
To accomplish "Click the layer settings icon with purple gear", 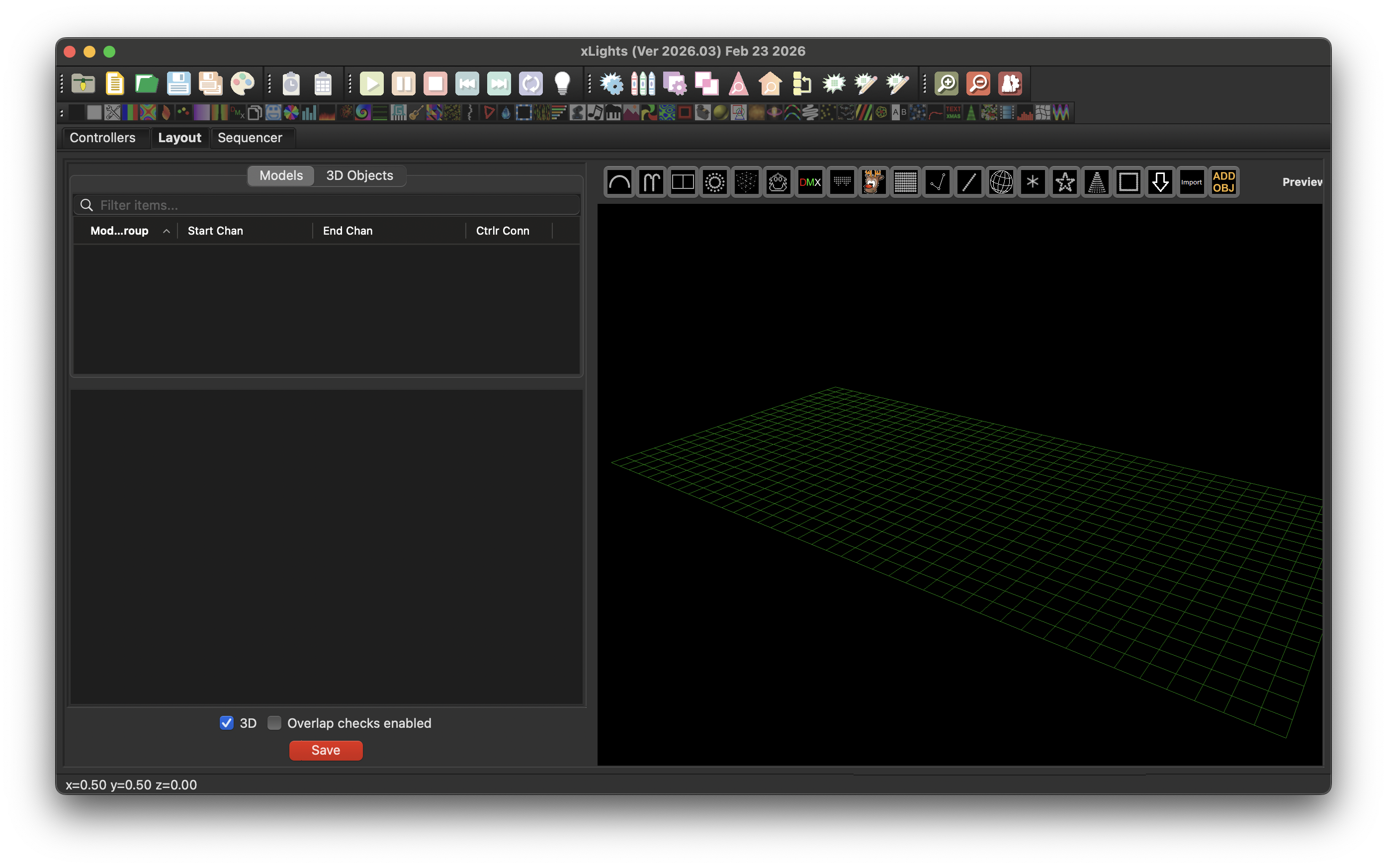I will [675, 84].
